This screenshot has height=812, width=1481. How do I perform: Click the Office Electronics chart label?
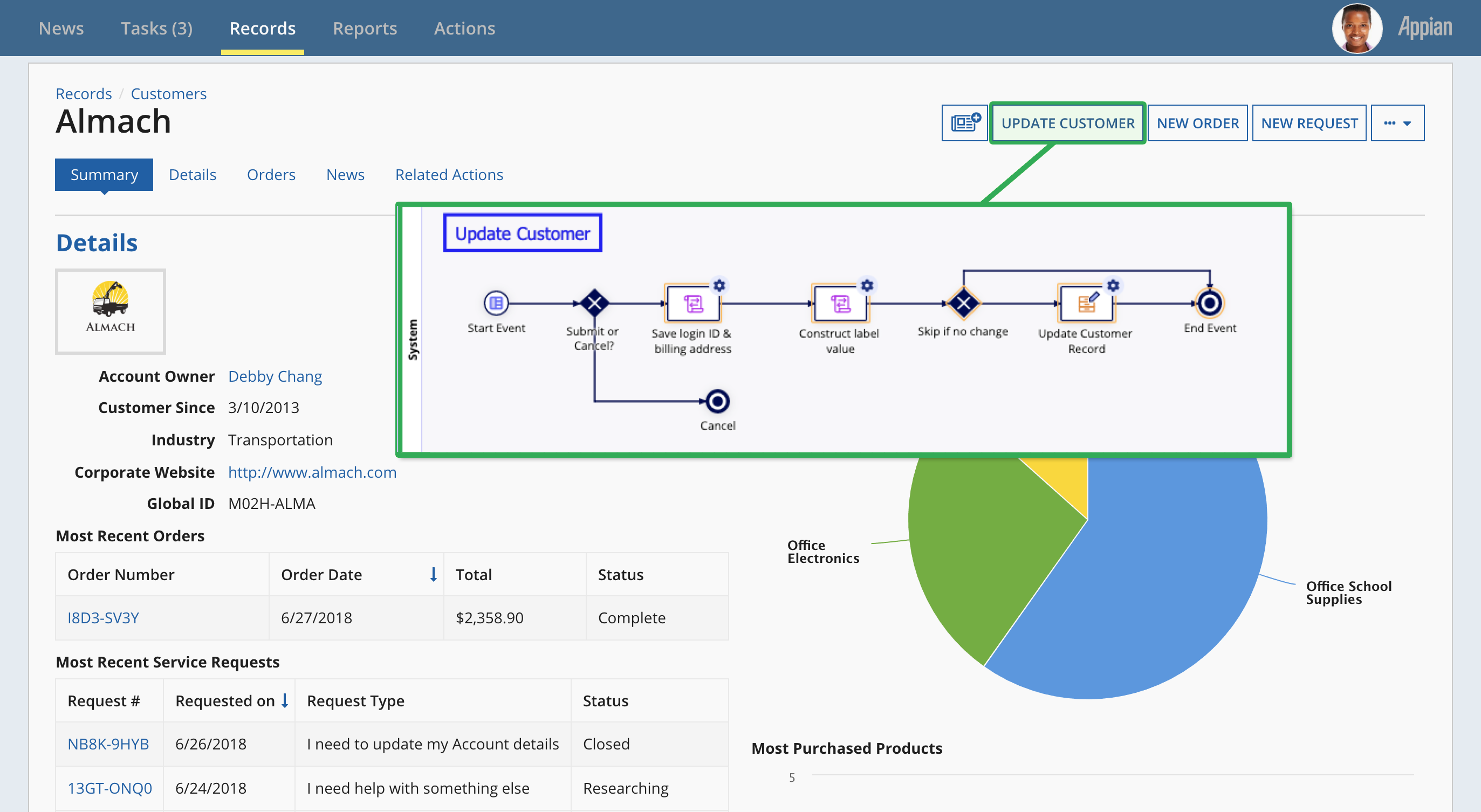click(824, 552)
